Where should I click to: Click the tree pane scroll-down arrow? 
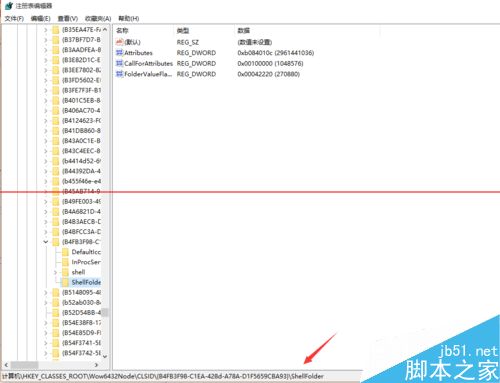point(105,356)
